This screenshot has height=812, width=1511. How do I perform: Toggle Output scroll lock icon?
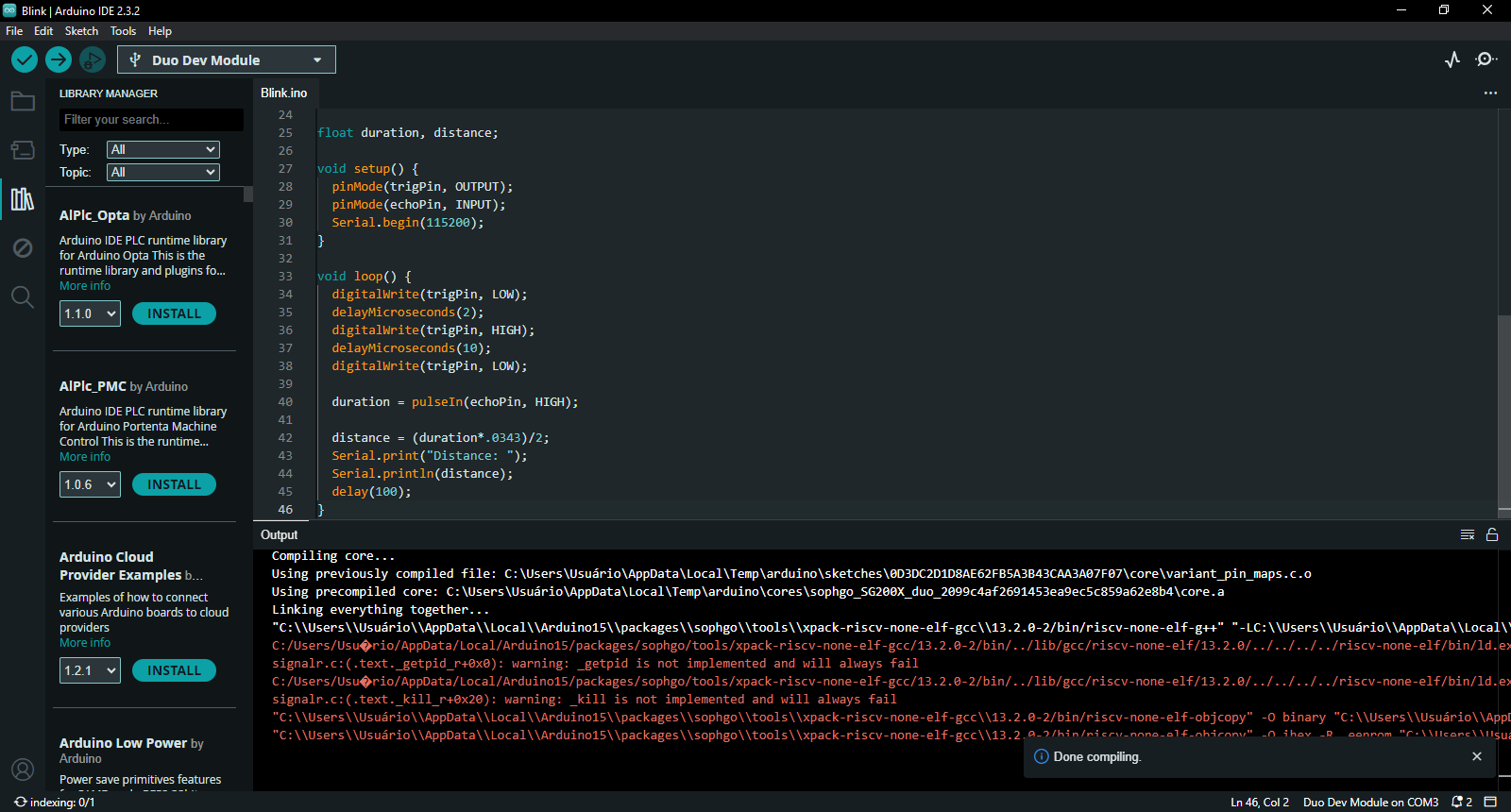click(1492, 534)
